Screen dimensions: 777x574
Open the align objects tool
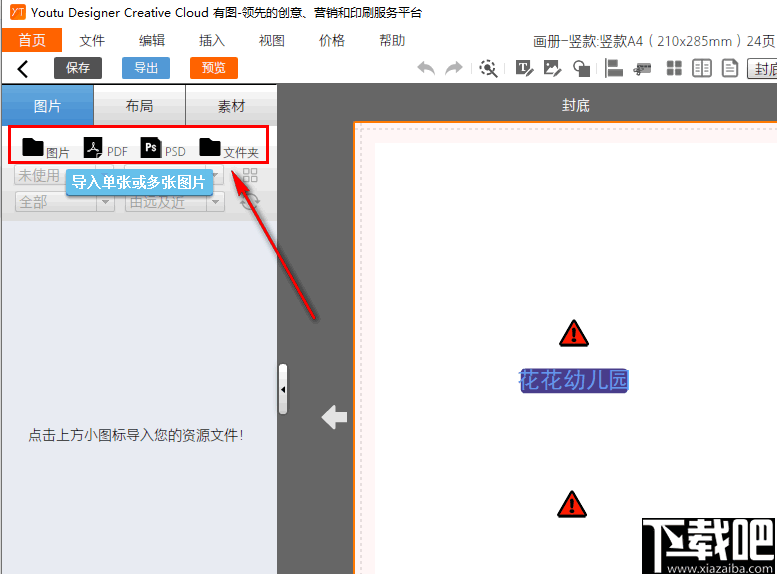614,68
